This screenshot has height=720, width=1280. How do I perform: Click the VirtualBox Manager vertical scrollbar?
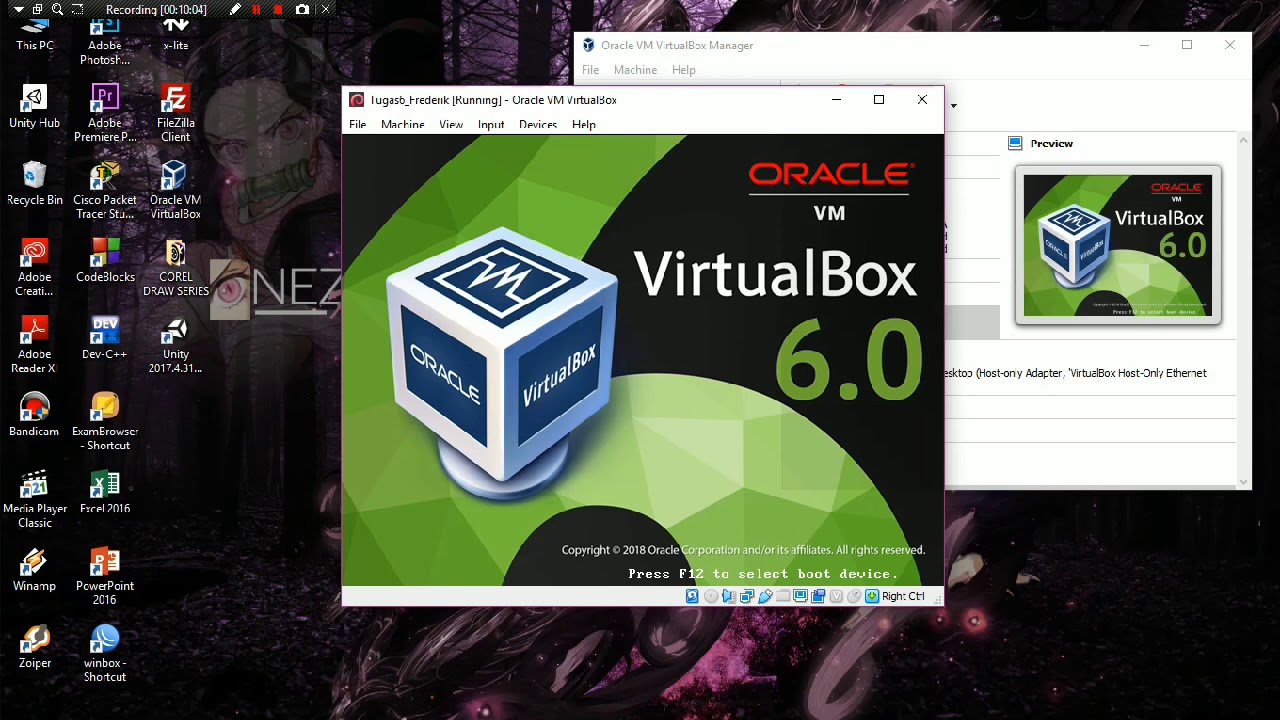pyautogui.click(x=1244, y=310)
